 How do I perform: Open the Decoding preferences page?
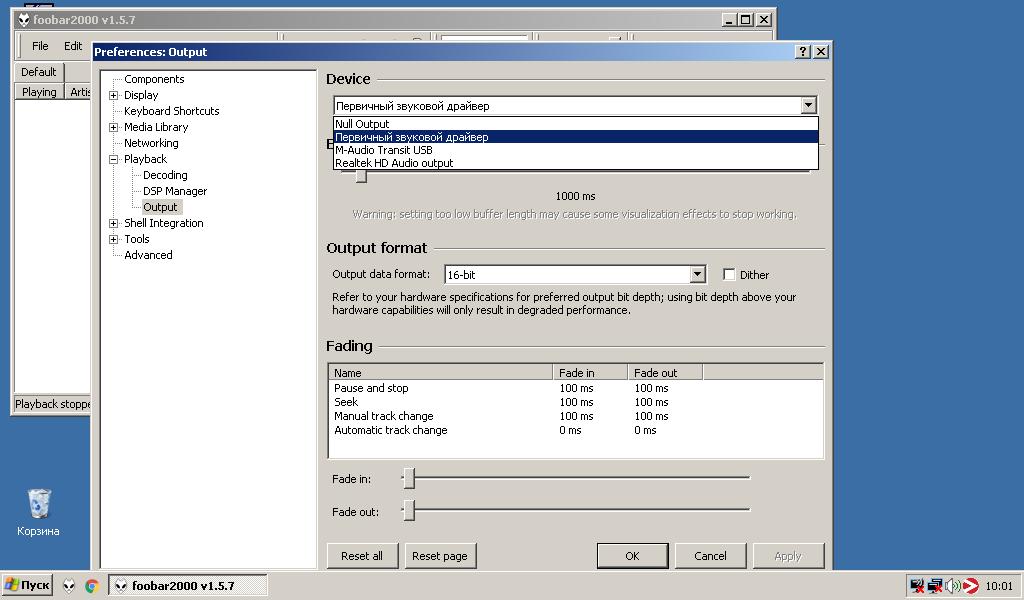pyautogui.click(x=165, y=175)
